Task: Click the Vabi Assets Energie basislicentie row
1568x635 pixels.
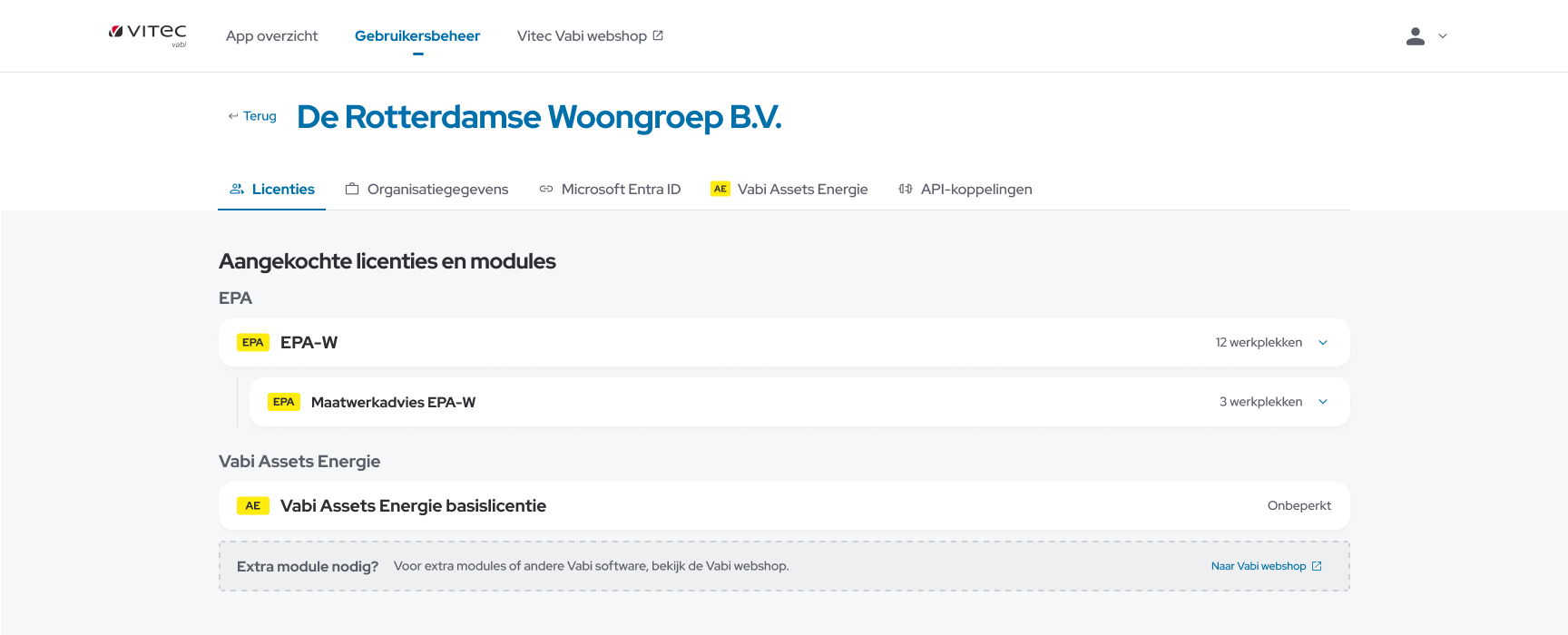Action: click(x=784, y=506)
